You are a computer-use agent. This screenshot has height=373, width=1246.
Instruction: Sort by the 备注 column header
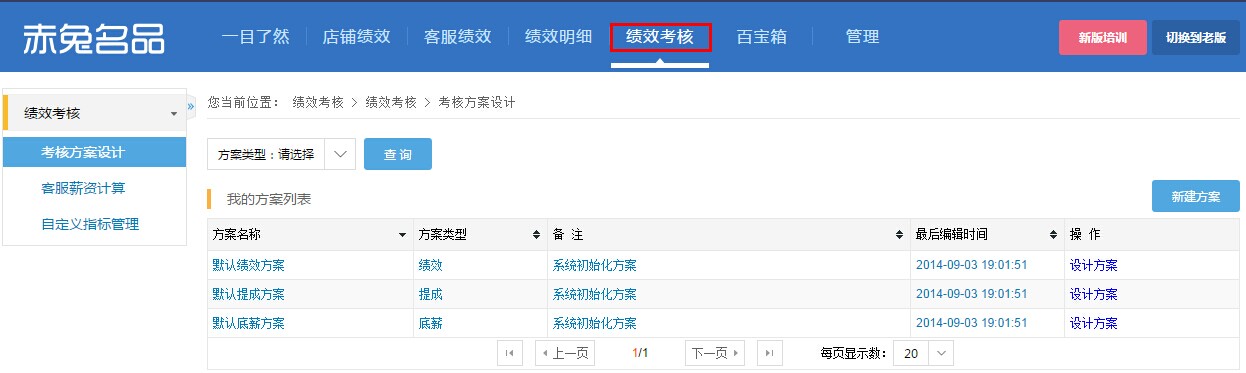click(x=728, y=235)
